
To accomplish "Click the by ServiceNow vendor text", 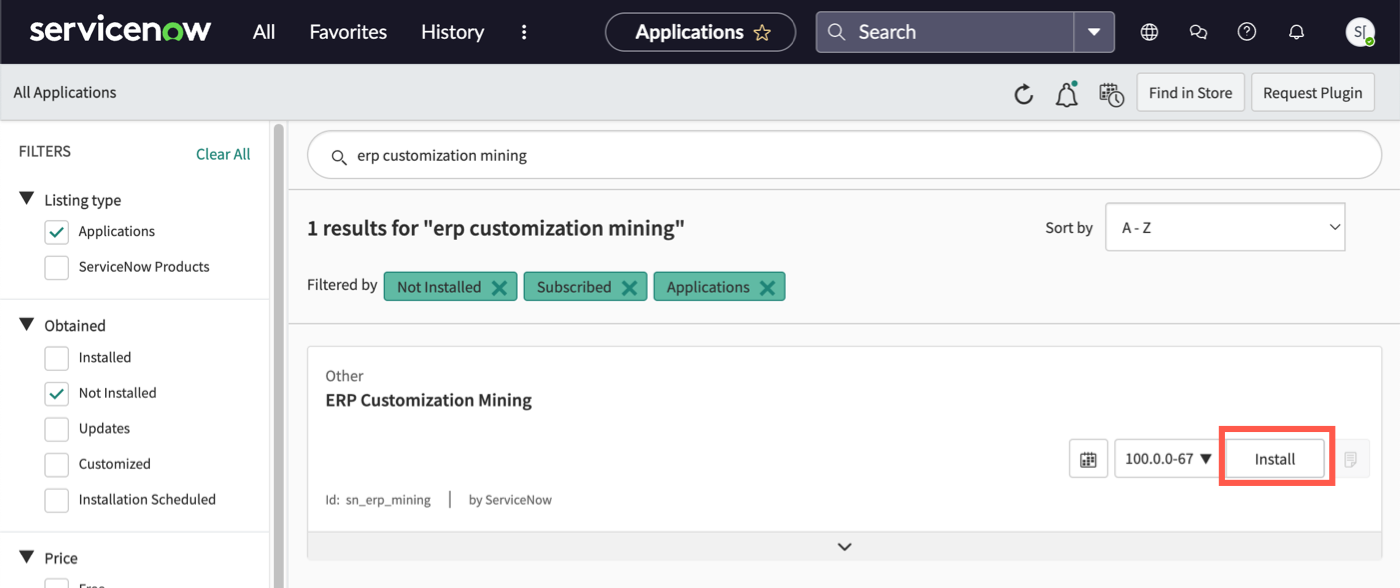I will tap(510, 500).
